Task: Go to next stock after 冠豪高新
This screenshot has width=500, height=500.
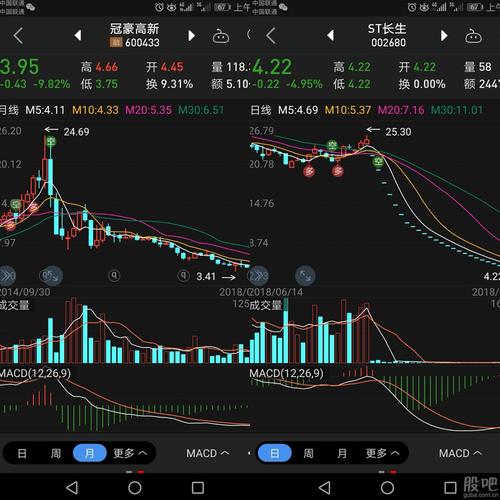Action: click(191, 35)
